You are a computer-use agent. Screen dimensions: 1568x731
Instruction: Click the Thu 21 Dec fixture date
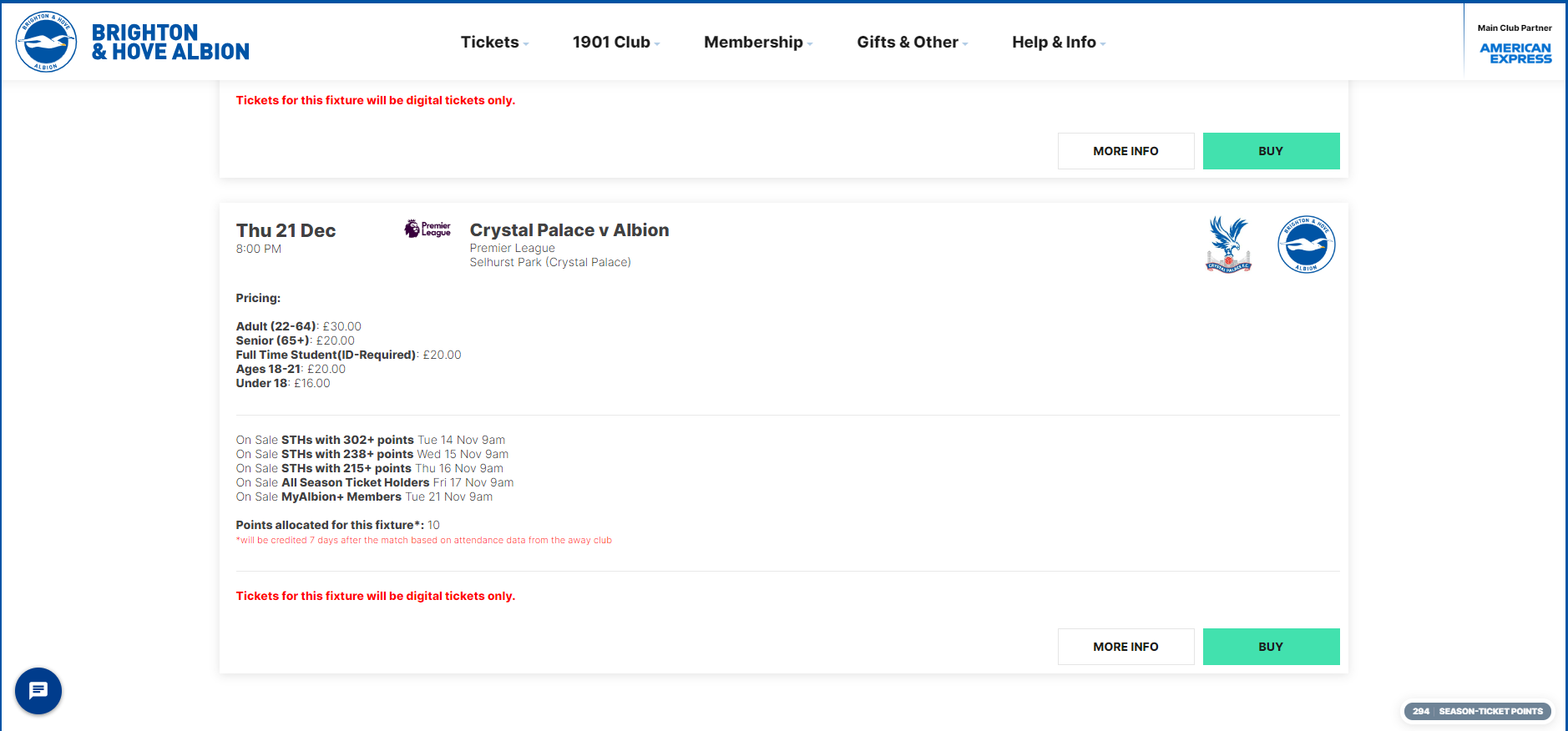point(286,231)
